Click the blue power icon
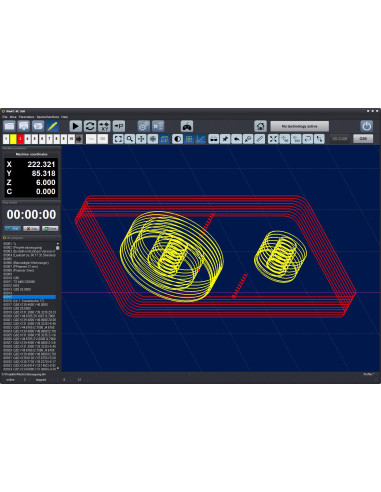 coord(367,126)
